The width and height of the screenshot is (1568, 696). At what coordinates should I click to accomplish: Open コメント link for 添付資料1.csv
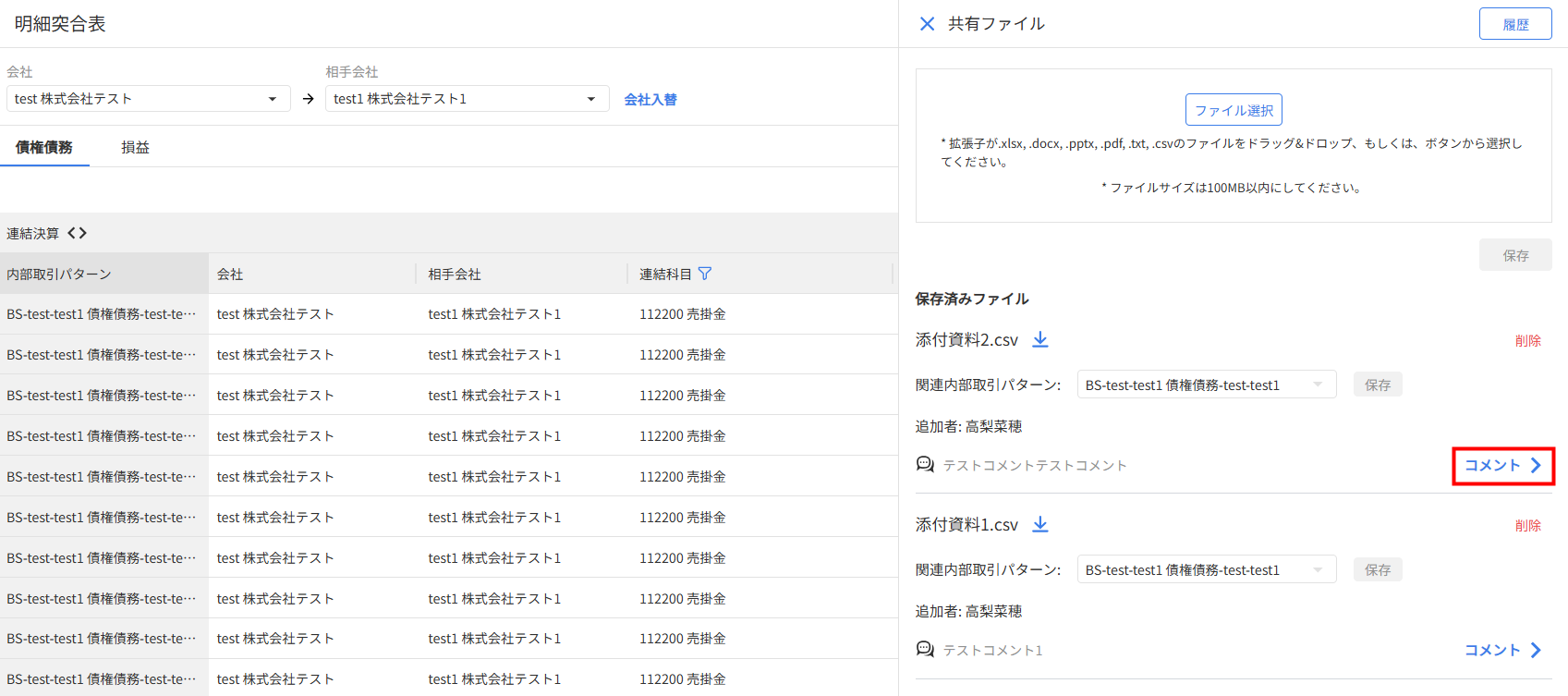(x=1502, y=650)
